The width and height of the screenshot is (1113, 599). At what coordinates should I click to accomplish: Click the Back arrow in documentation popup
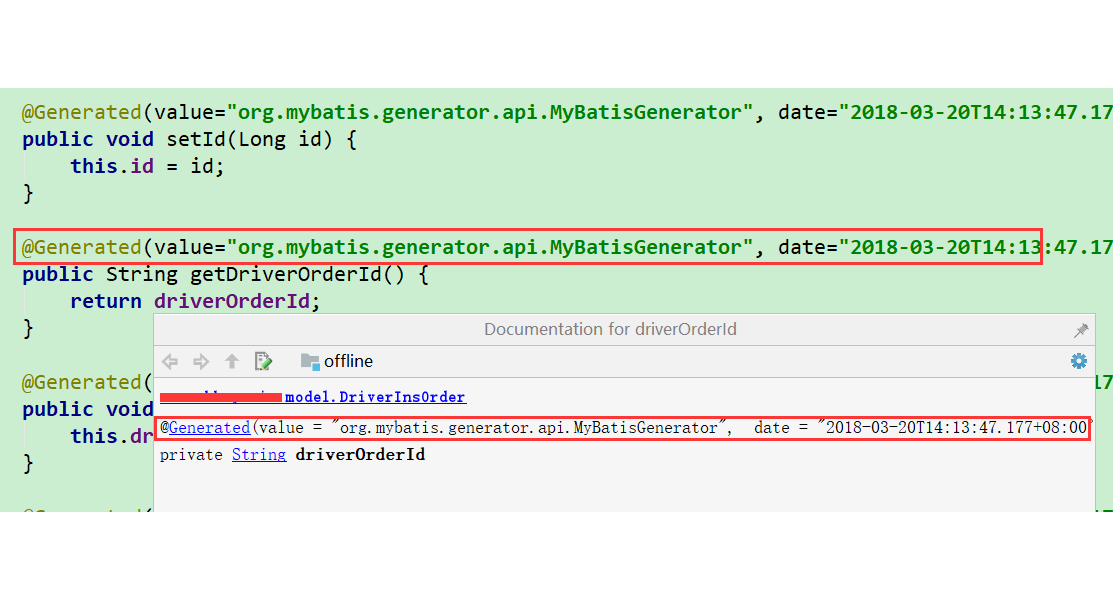(x=170, y=361)
